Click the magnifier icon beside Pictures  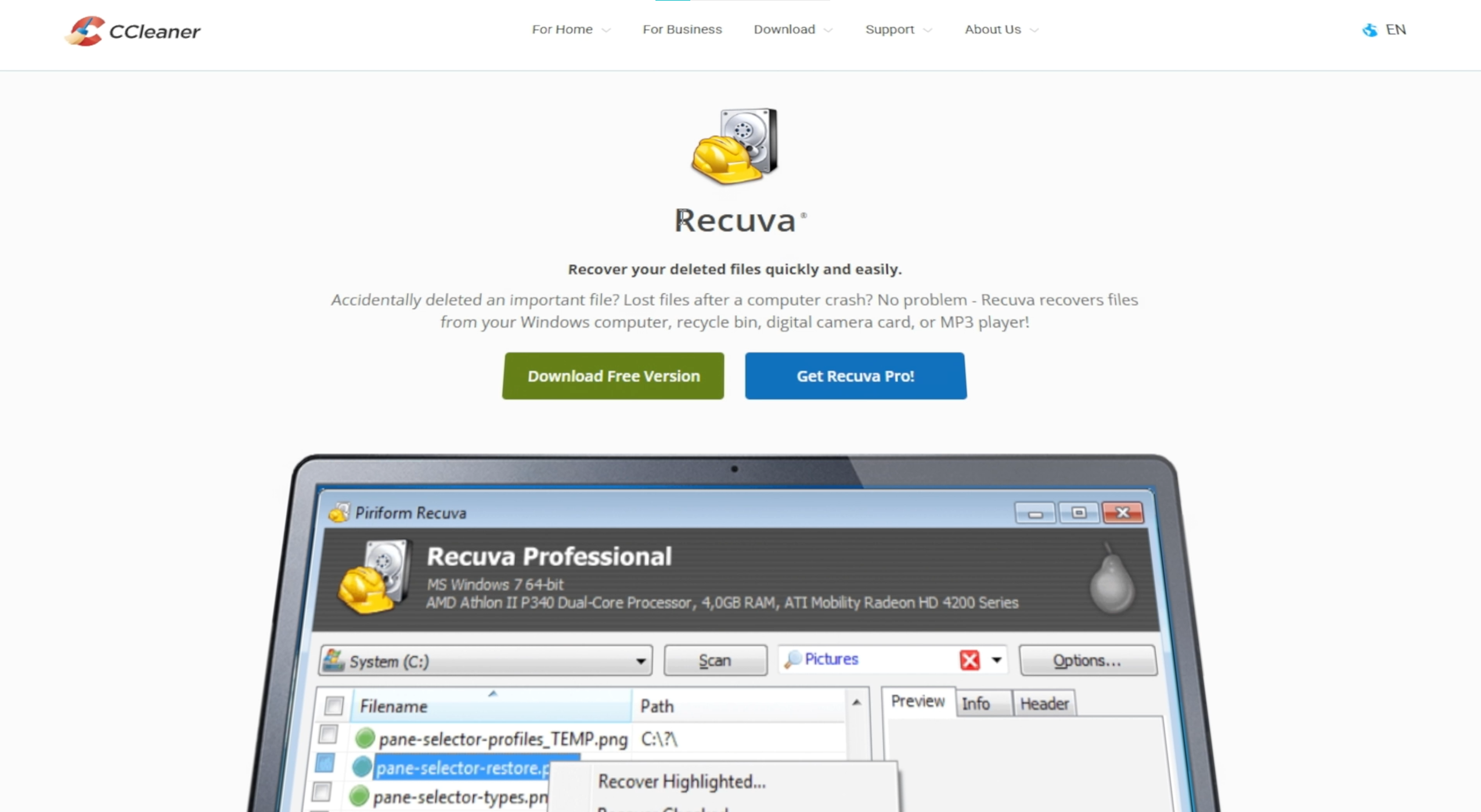(x=792, y=659)
